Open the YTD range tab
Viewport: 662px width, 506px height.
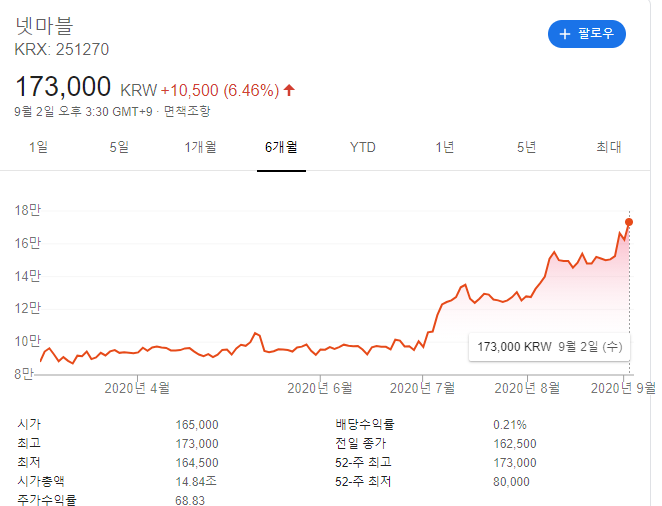363,147
